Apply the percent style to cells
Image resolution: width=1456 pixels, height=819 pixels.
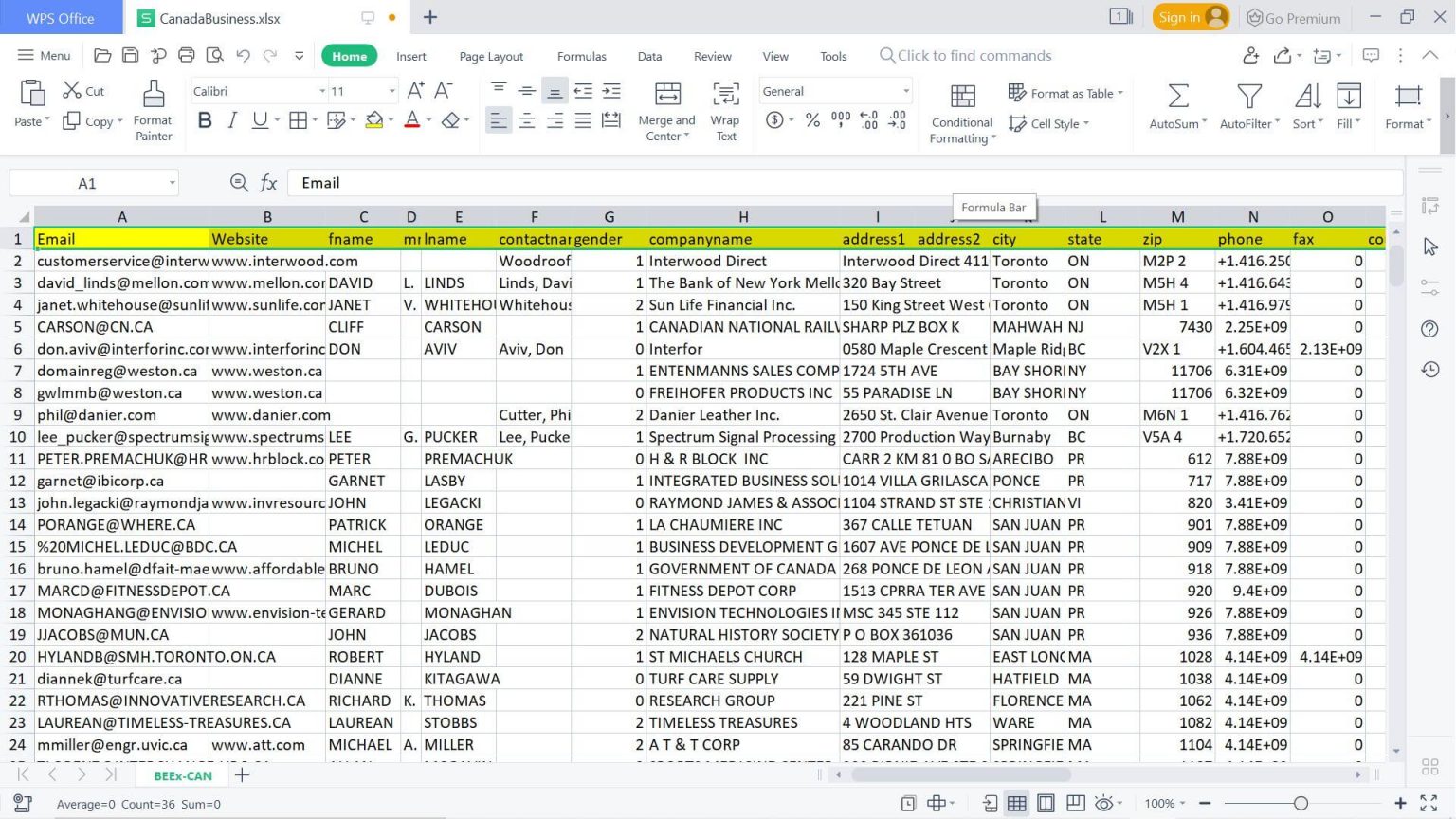(811, 119)
